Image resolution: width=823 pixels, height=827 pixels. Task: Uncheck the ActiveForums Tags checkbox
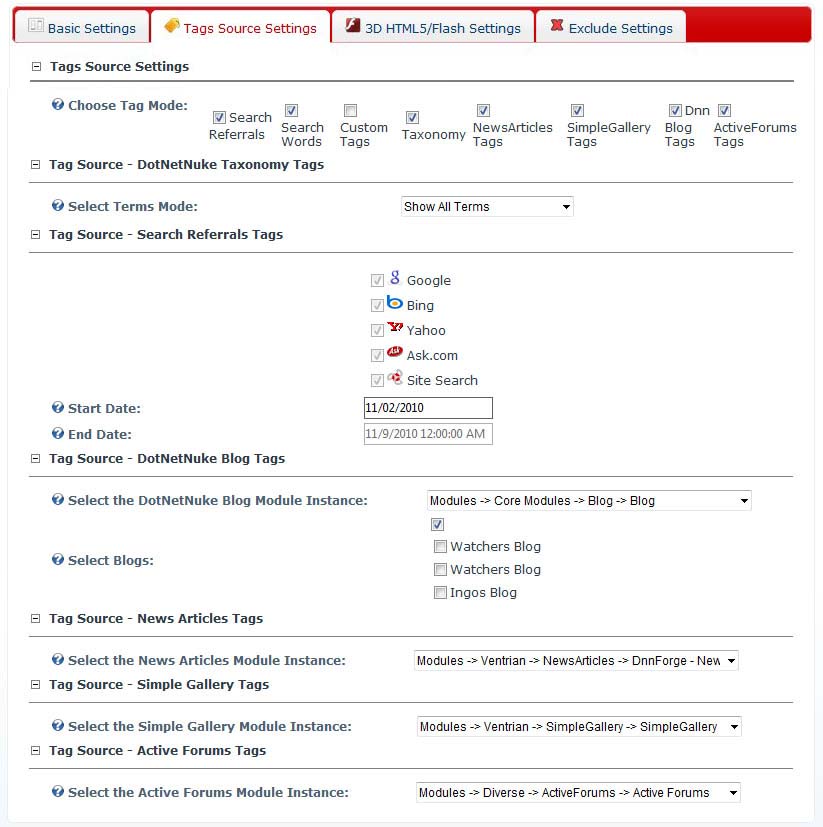coord(724,110)
